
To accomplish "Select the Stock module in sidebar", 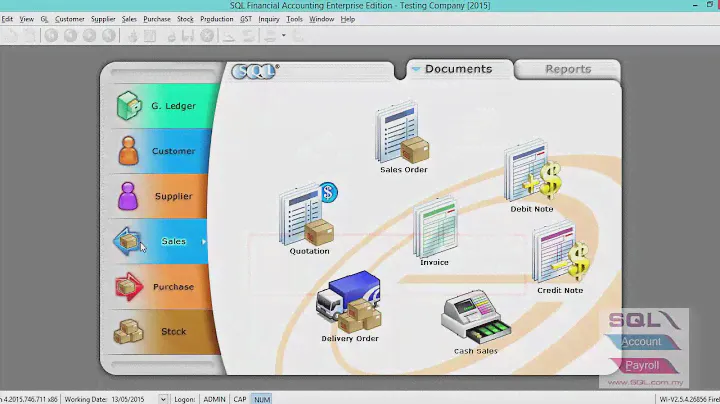I will 160,332.
